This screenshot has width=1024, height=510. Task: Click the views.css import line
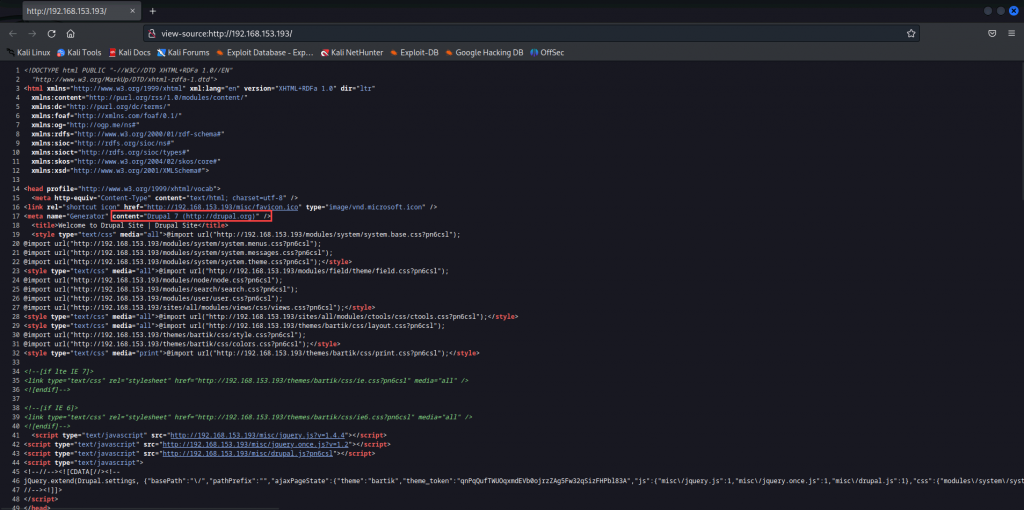click(x=199, y=307)
